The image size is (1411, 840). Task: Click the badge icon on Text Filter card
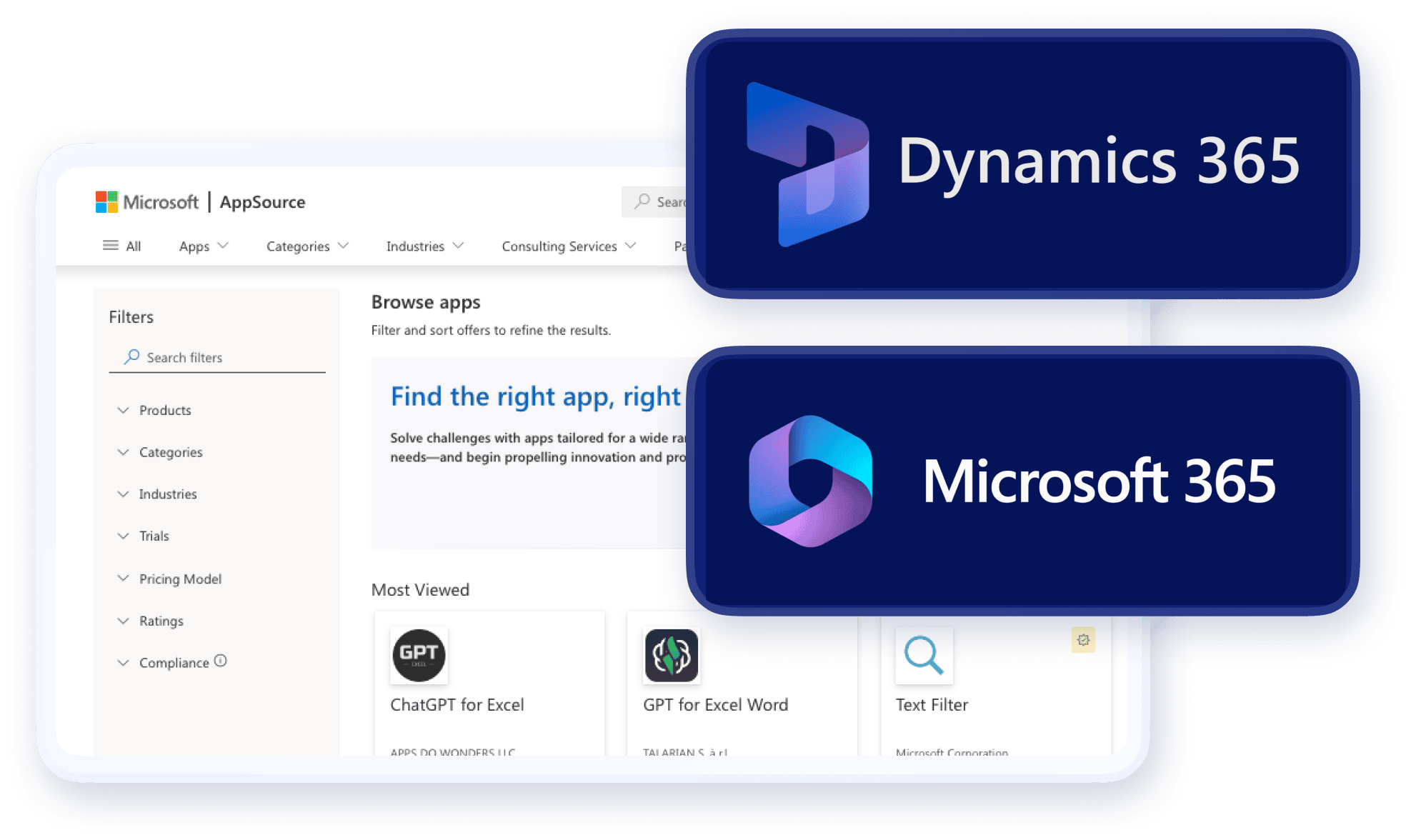[1083, 640]
